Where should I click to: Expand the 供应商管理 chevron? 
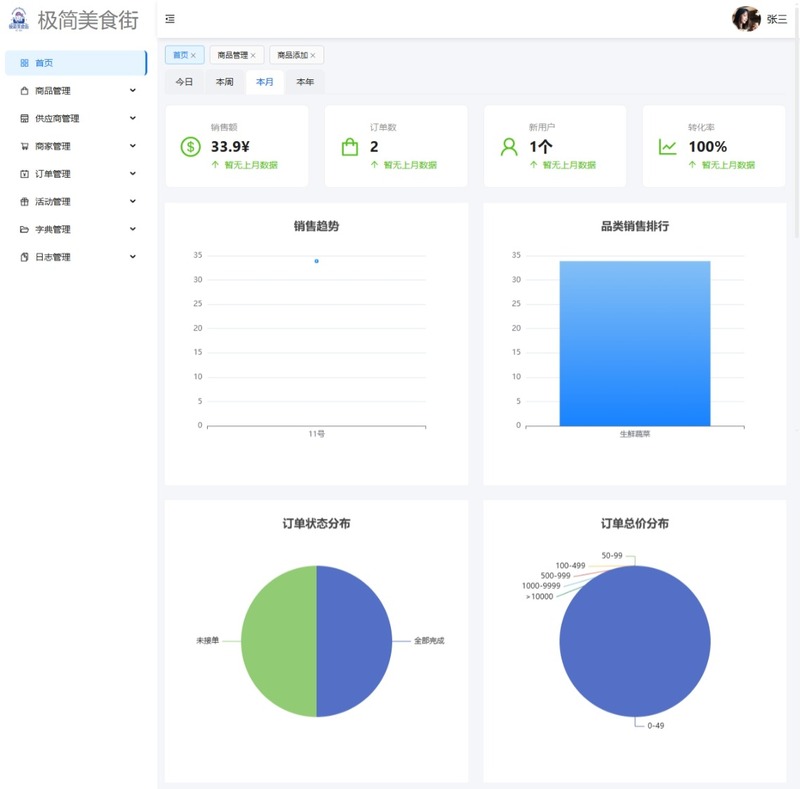[133, 118]
